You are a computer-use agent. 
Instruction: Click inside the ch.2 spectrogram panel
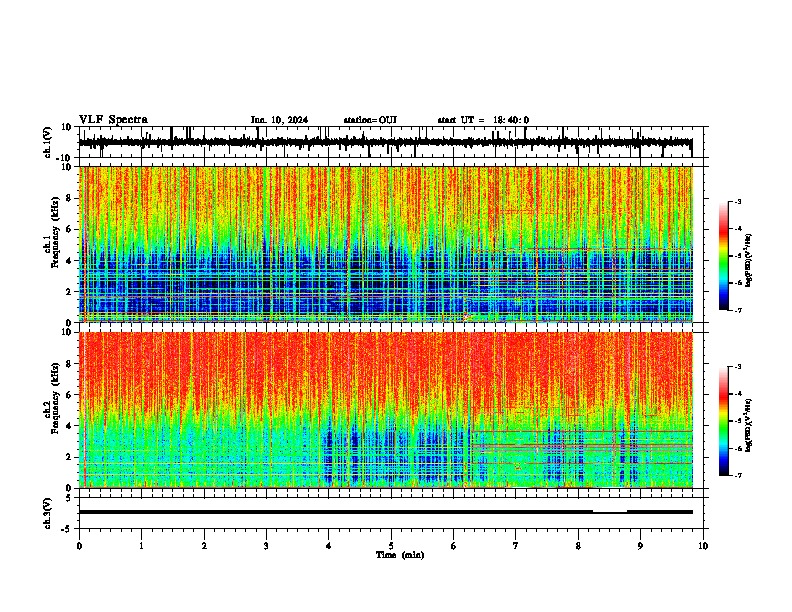click(385, 410)
